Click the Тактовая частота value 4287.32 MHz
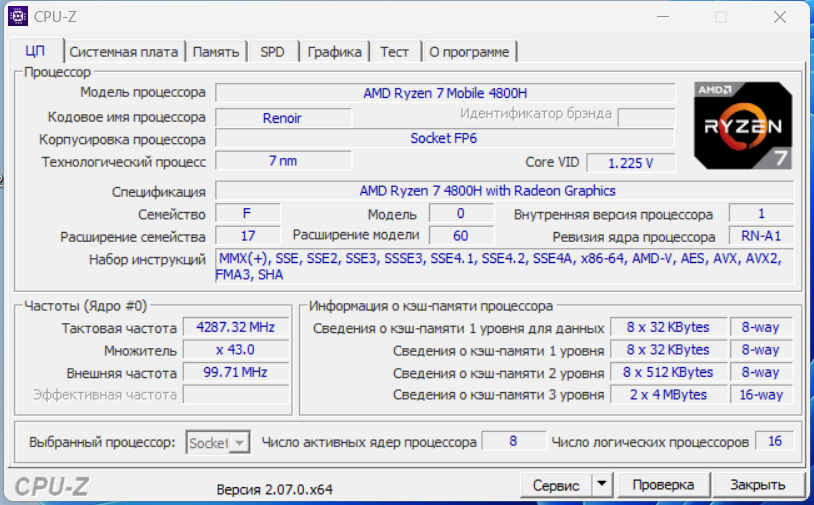The image size is (814, 505). click(x=229, y=327)
